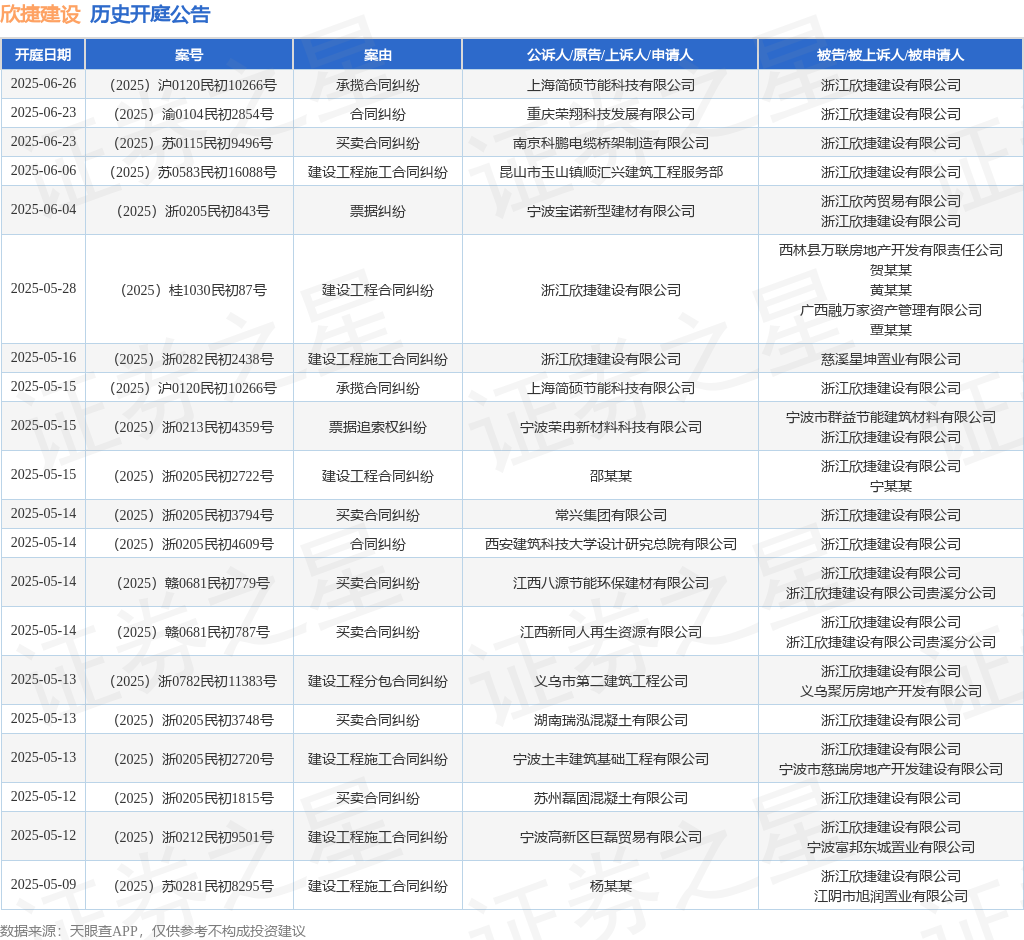Select case number 浙0205民初843号

click(x=193, y=211)
